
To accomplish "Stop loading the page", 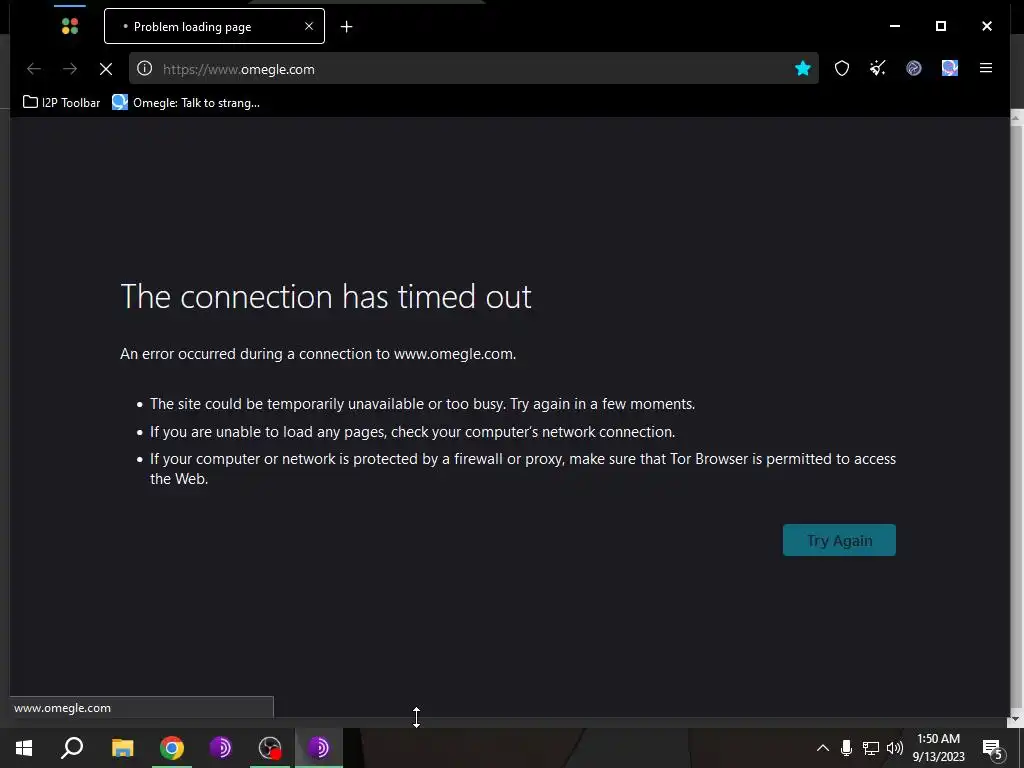I will pos(106,69).
